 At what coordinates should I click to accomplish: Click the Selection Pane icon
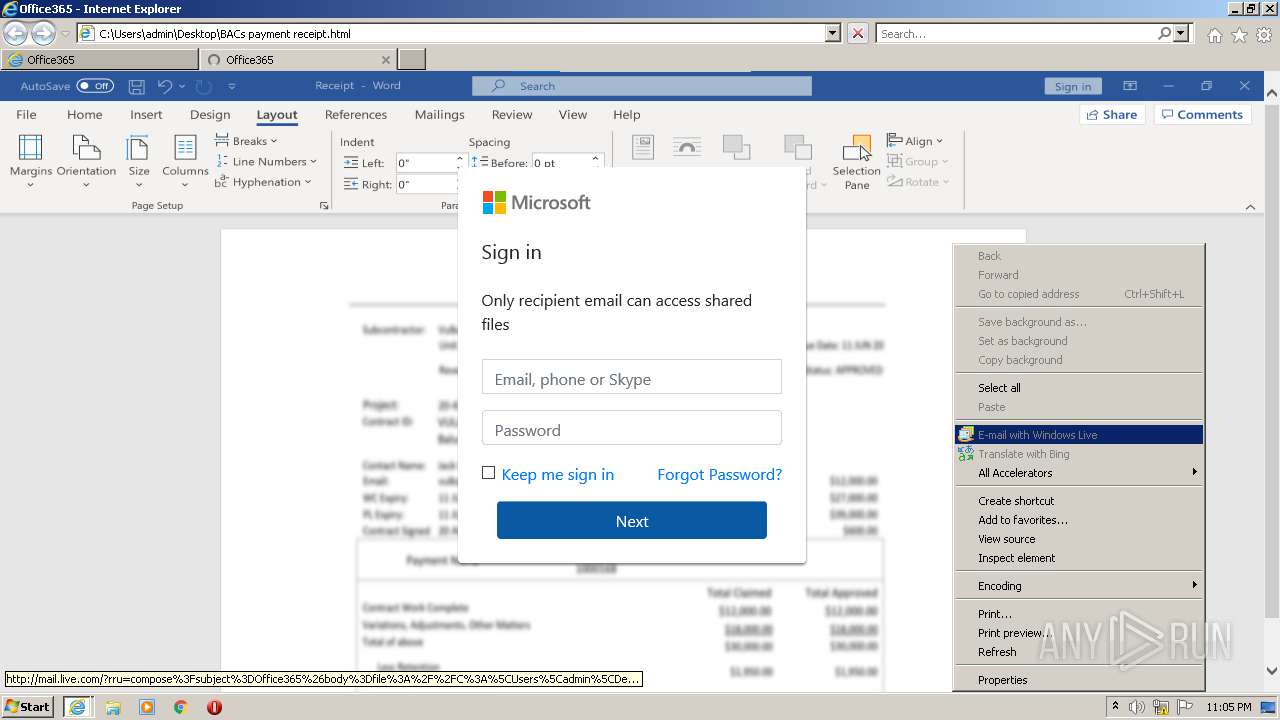pyautogui.click(x=857, y=162)
